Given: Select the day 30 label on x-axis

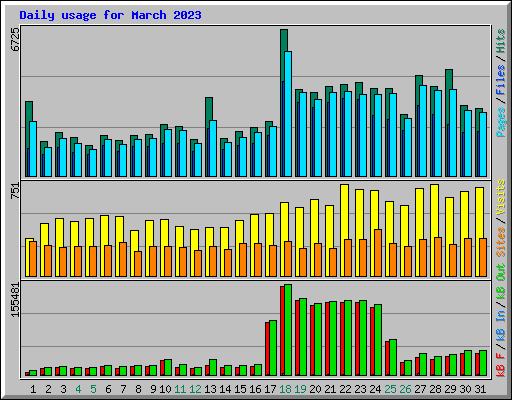Looking at the screenshot, I should click(x=465, y=389).
